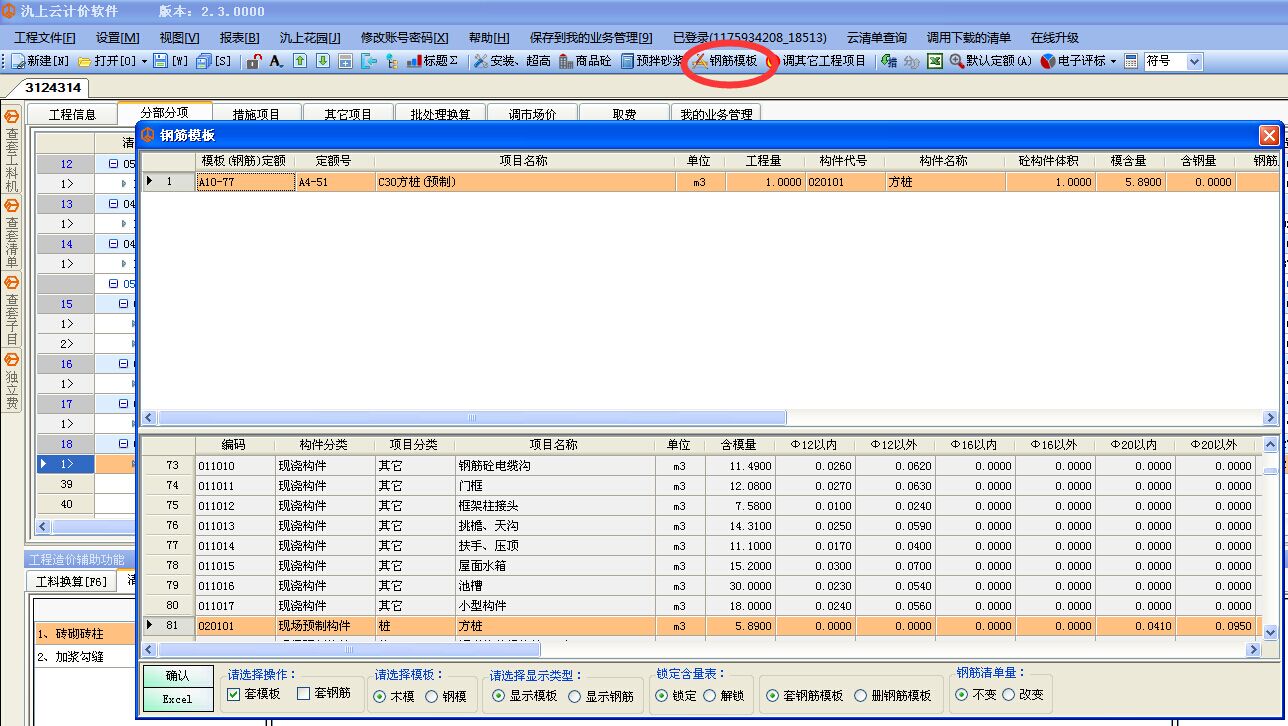Click the 在线升级 menu item
Screen dimensions: 1288x726
(x=1054, y=38)
